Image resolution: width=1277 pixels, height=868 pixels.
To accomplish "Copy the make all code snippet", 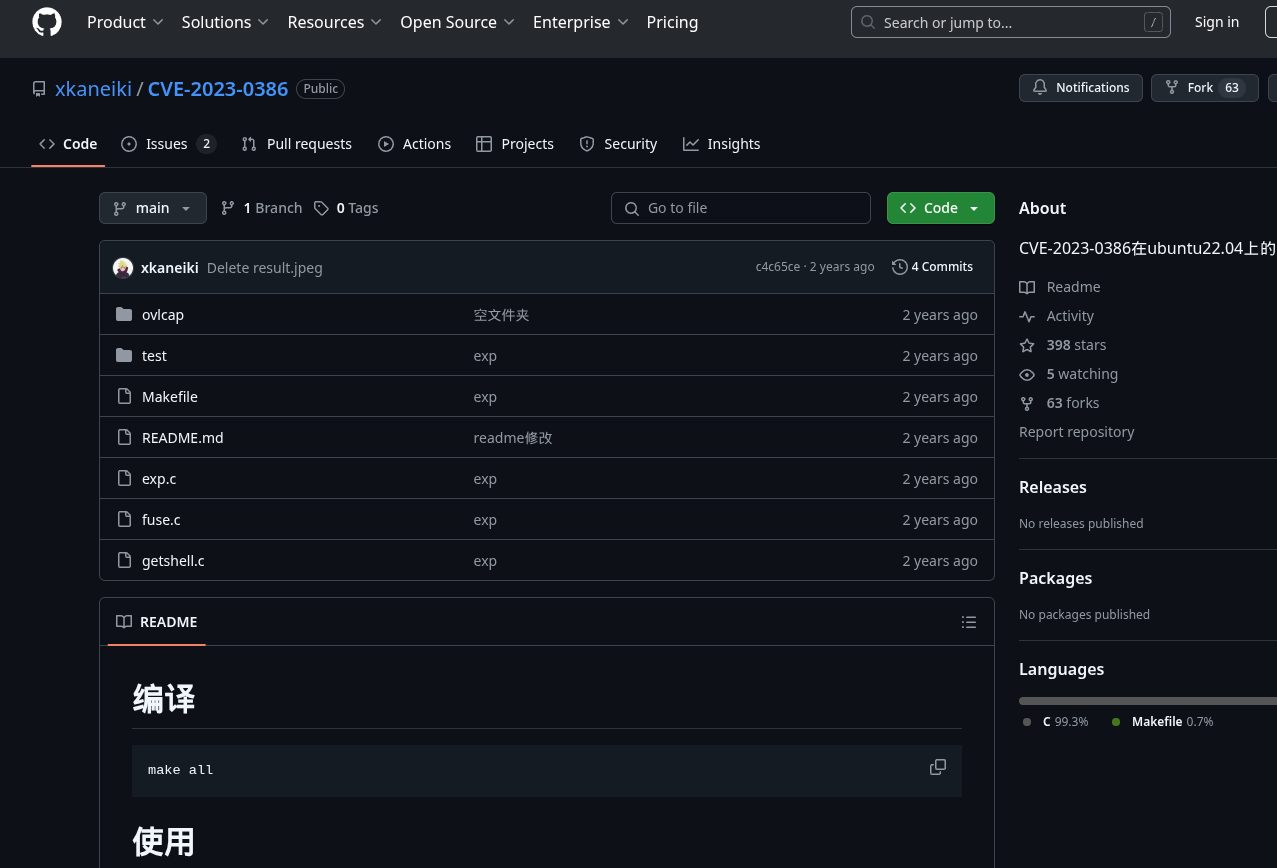I will tap(938, 767).
